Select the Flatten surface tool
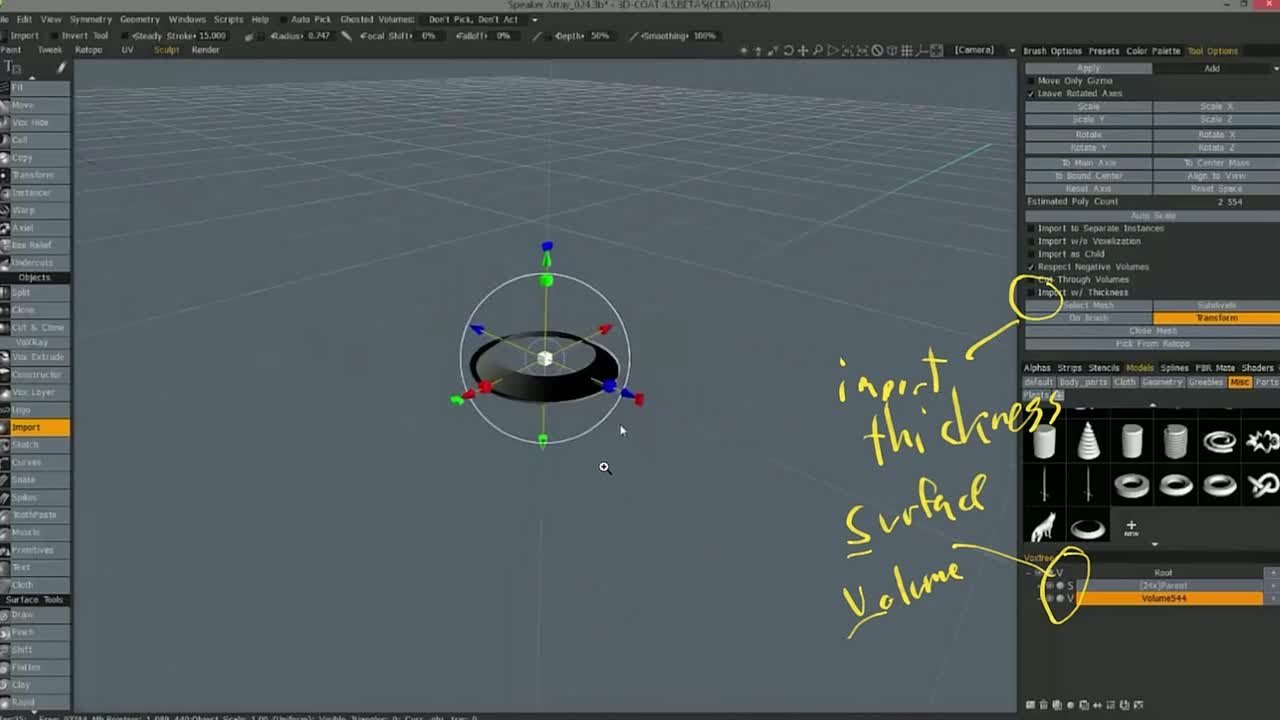This screenshot has height=720, width=1280. pos(35,667)
